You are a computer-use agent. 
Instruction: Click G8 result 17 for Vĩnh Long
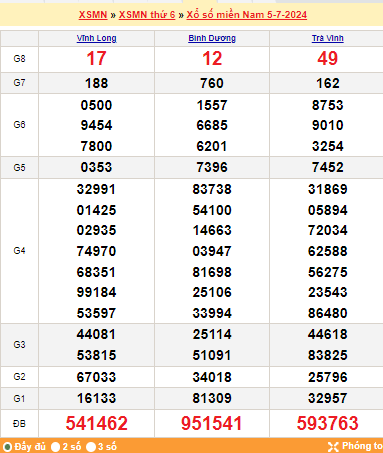point(97,59)
